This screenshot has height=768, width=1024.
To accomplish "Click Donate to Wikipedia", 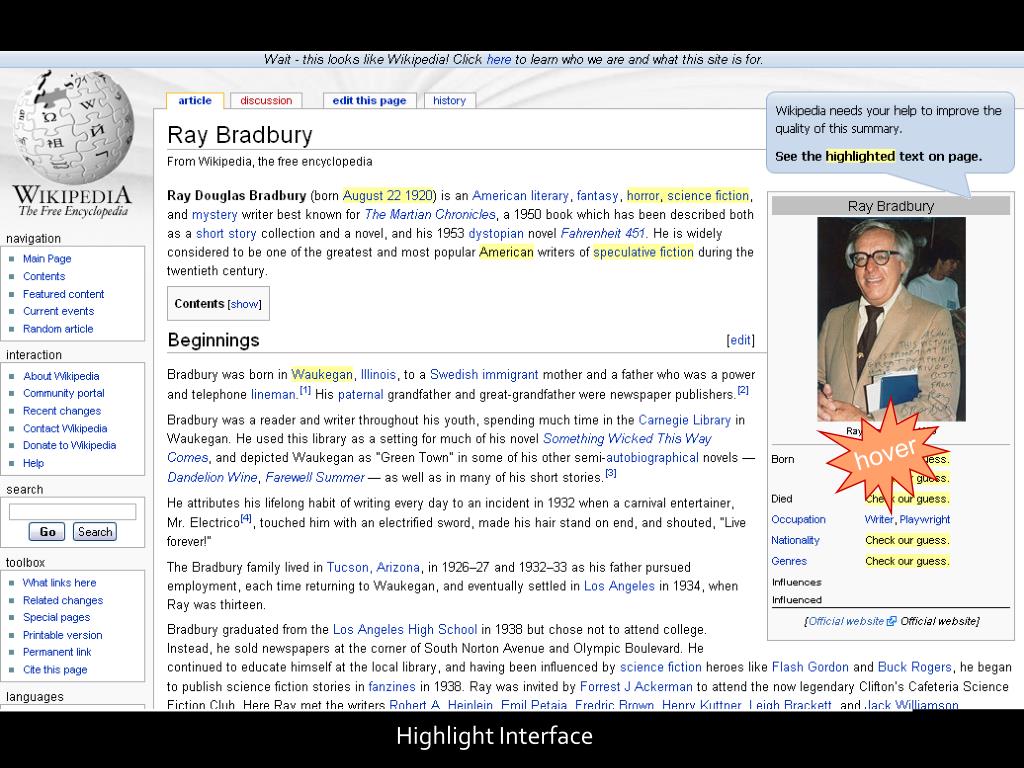I will (69, 445).
